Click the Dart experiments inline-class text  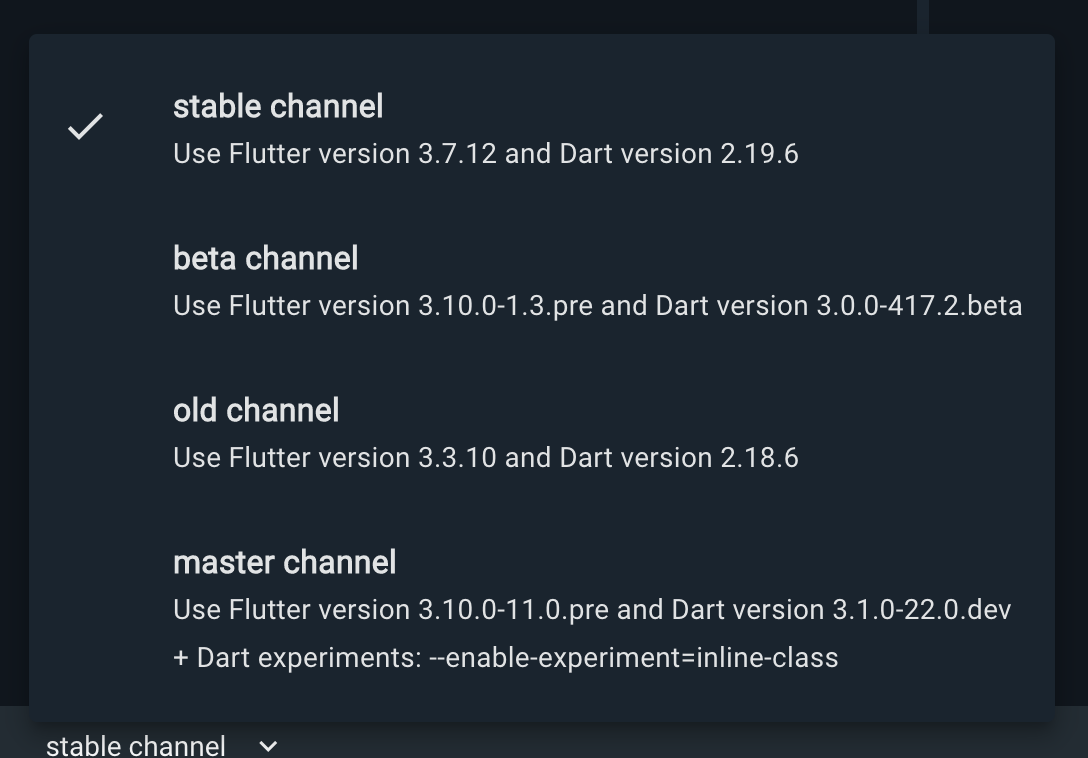click(x=506, y=657)
